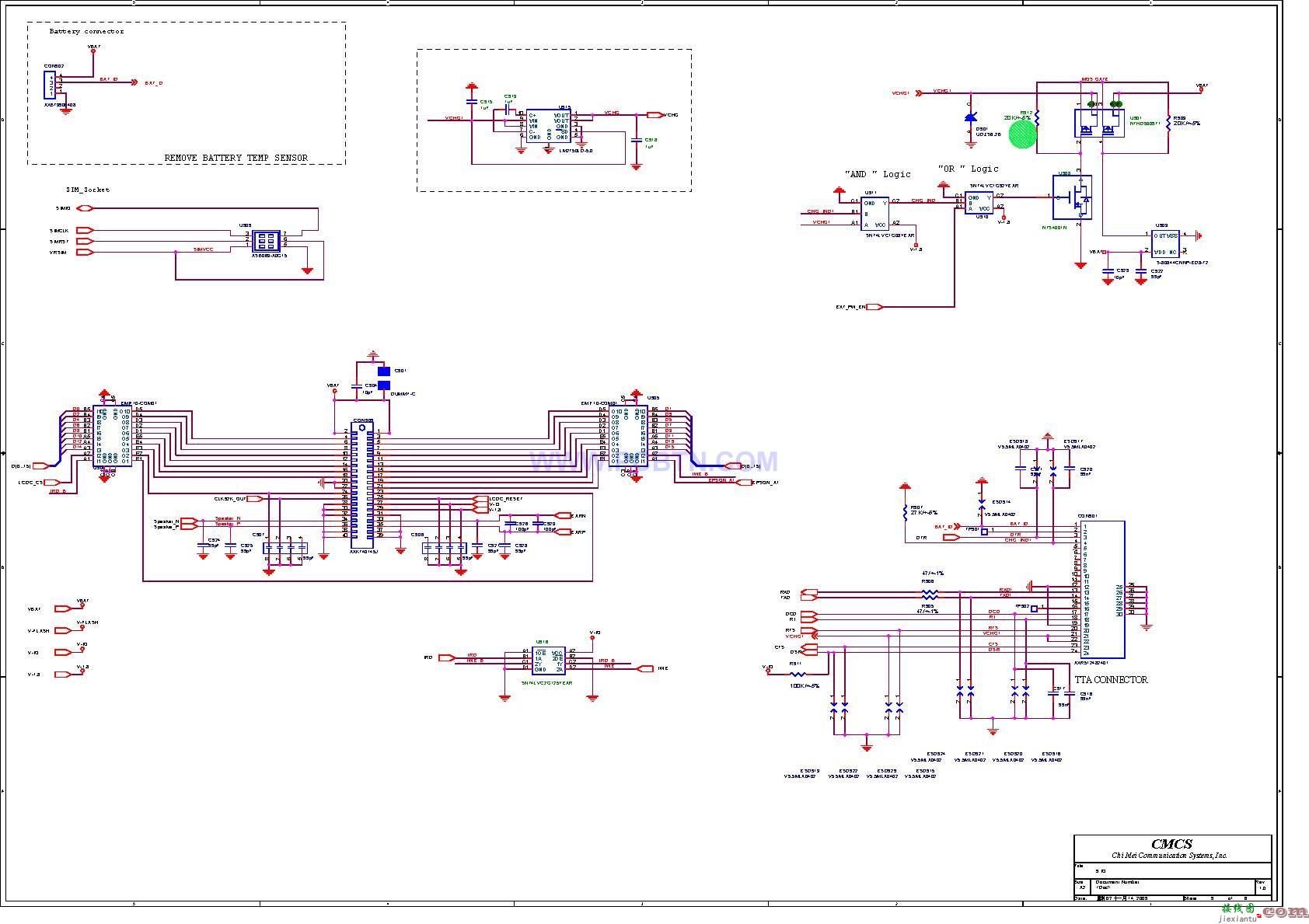
Task: Select the SIM socket component U508
Action: 266,239
